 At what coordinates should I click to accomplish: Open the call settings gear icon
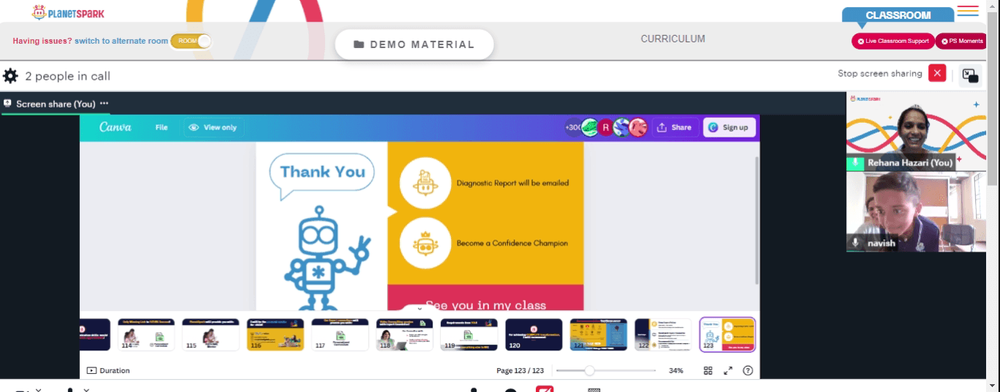tap(10, 76)
